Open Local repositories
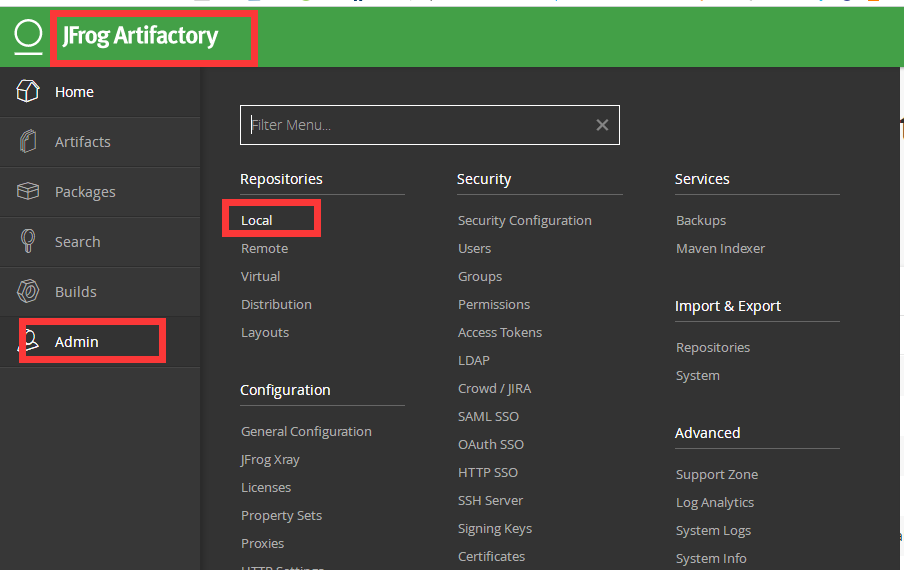904x570 pixels. point(257,220)
